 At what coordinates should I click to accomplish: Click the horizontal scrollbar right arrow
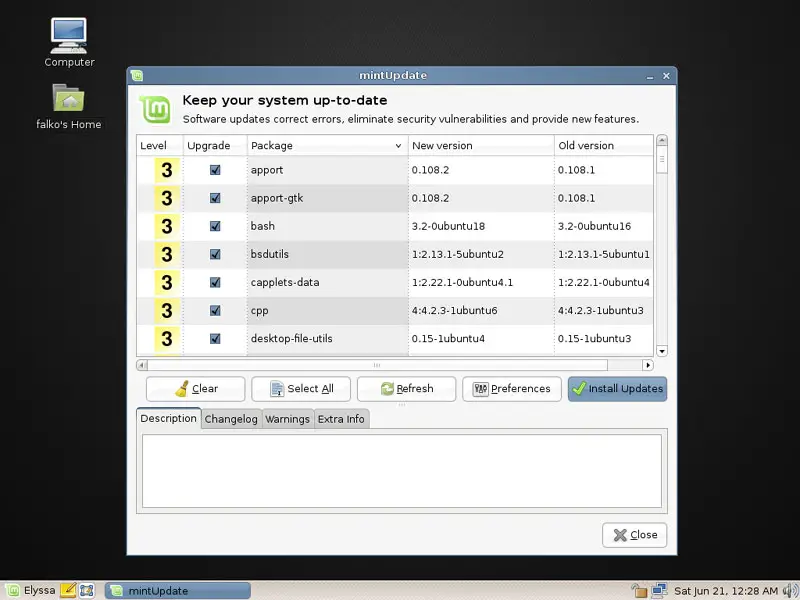pyautogui.click(x=647, y=365)
